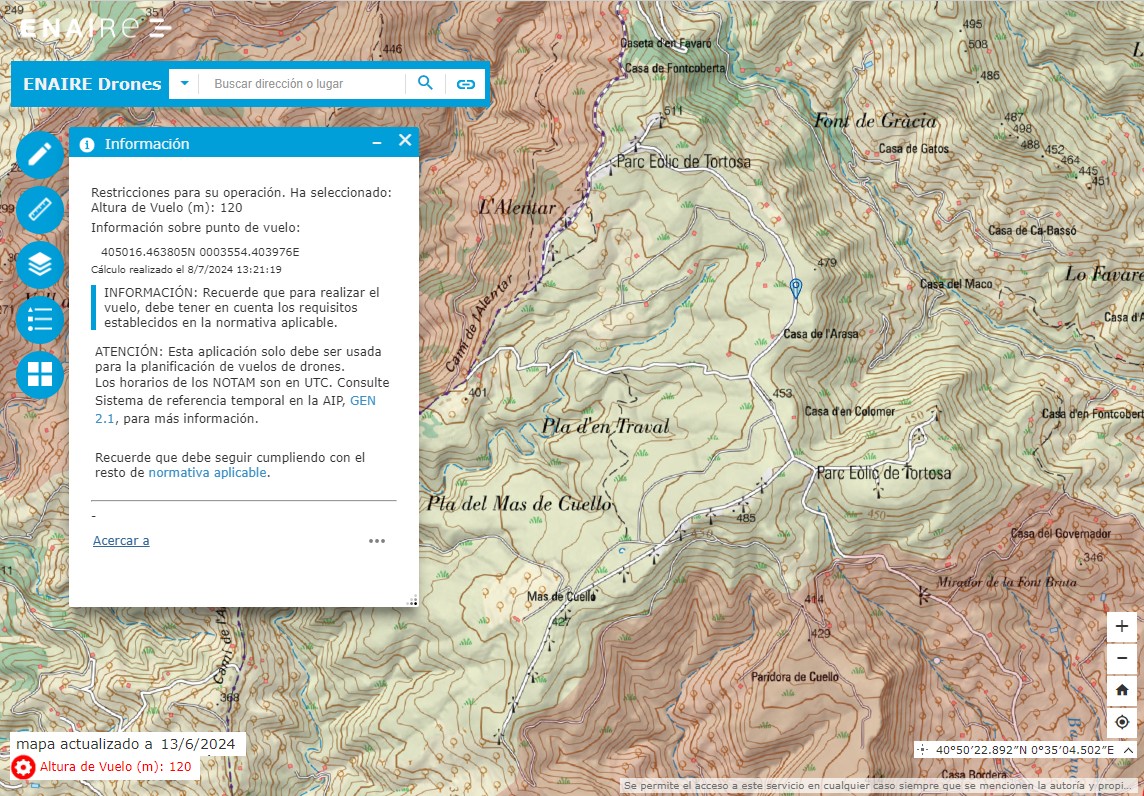Locate my current position

pos(1122,722)
